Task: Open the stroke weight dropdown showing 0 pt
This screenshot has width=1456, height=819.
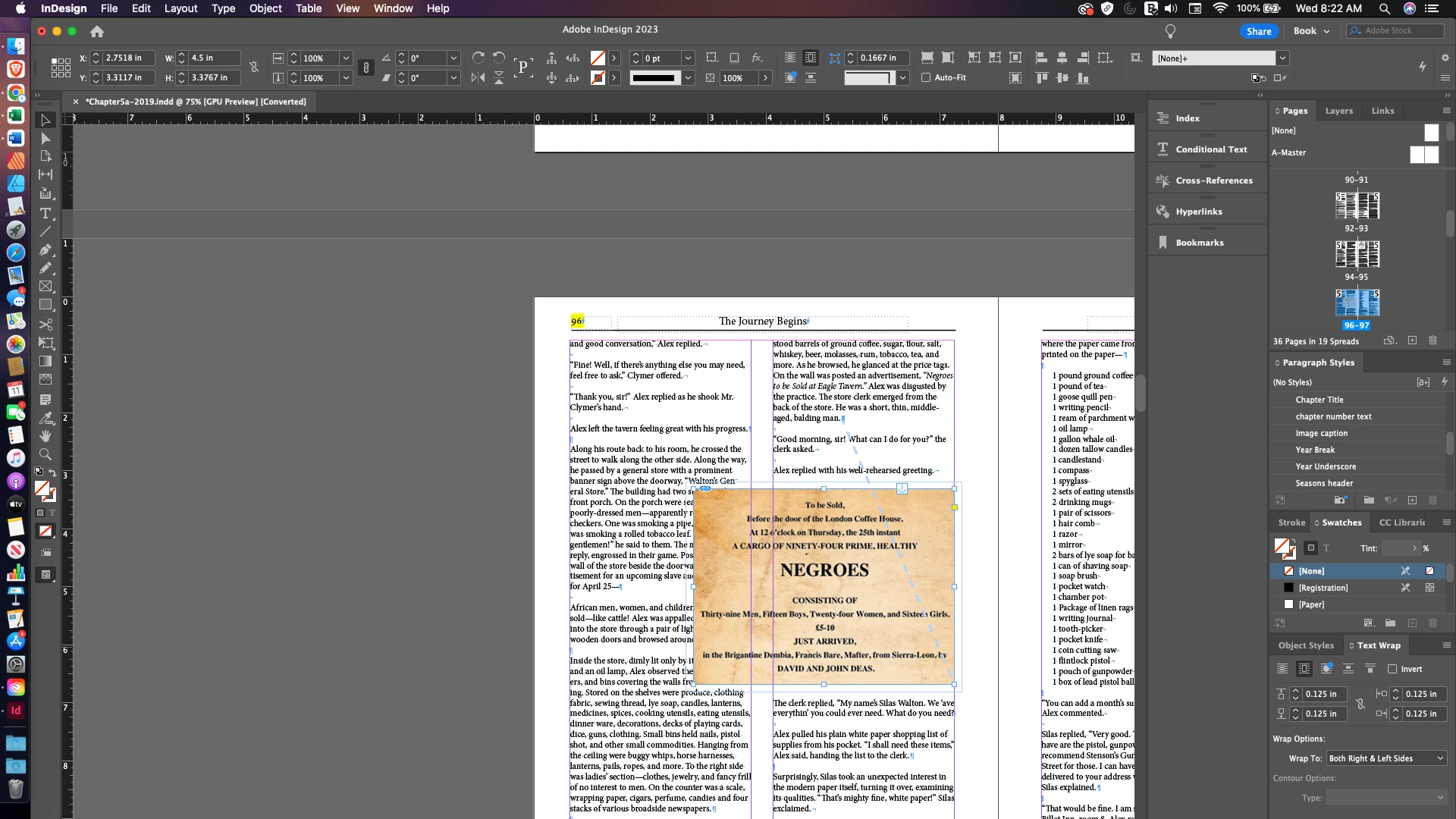Action: pyautogui.click(x=688, y=58)
